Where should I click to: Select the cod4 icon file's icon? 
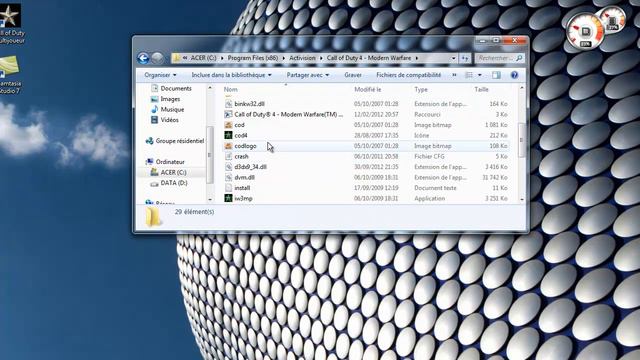point(229,135)
